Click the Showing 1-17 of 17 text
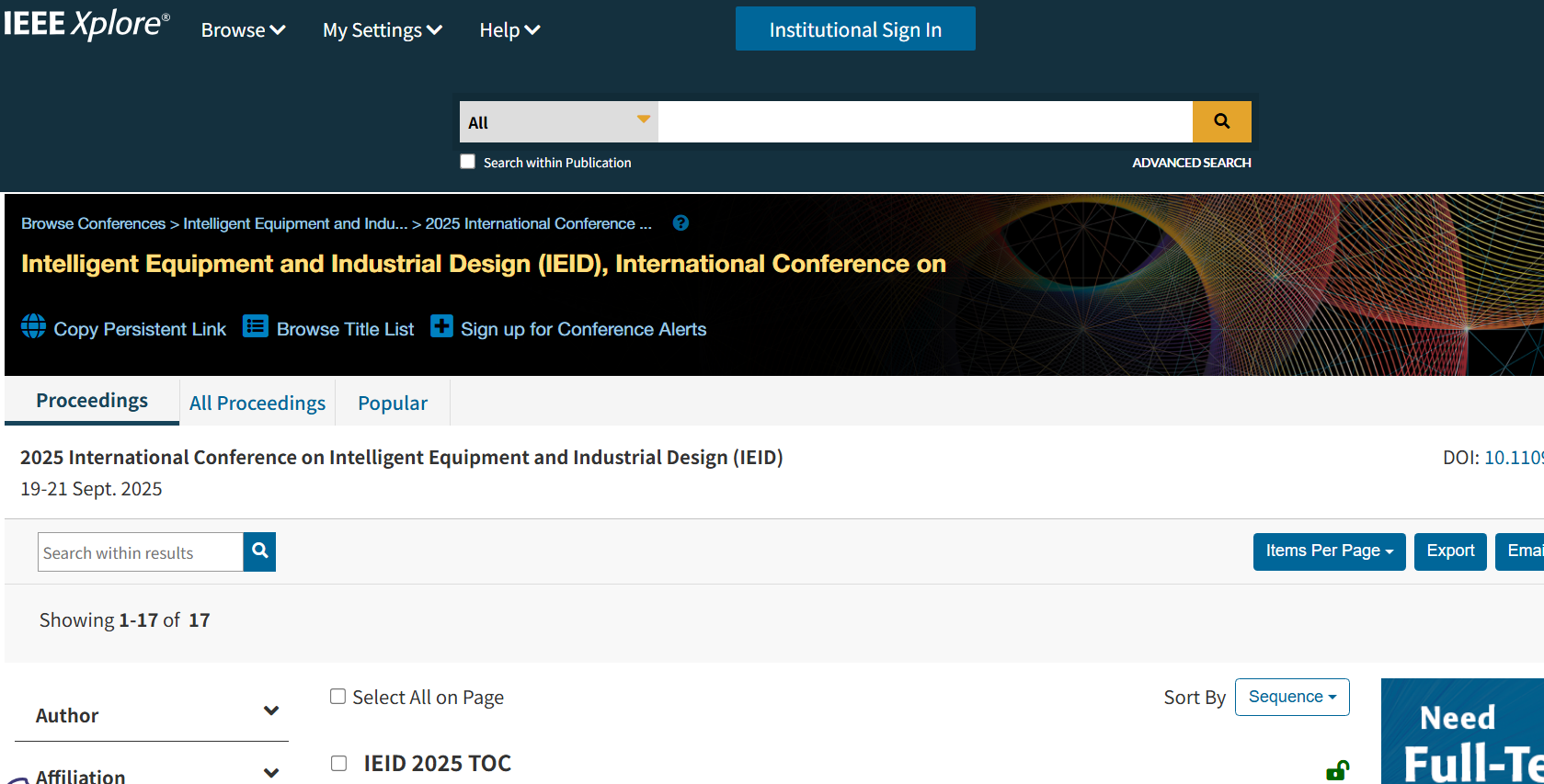This screenshot has height=784, width=1544. click(x=124, y=620)
